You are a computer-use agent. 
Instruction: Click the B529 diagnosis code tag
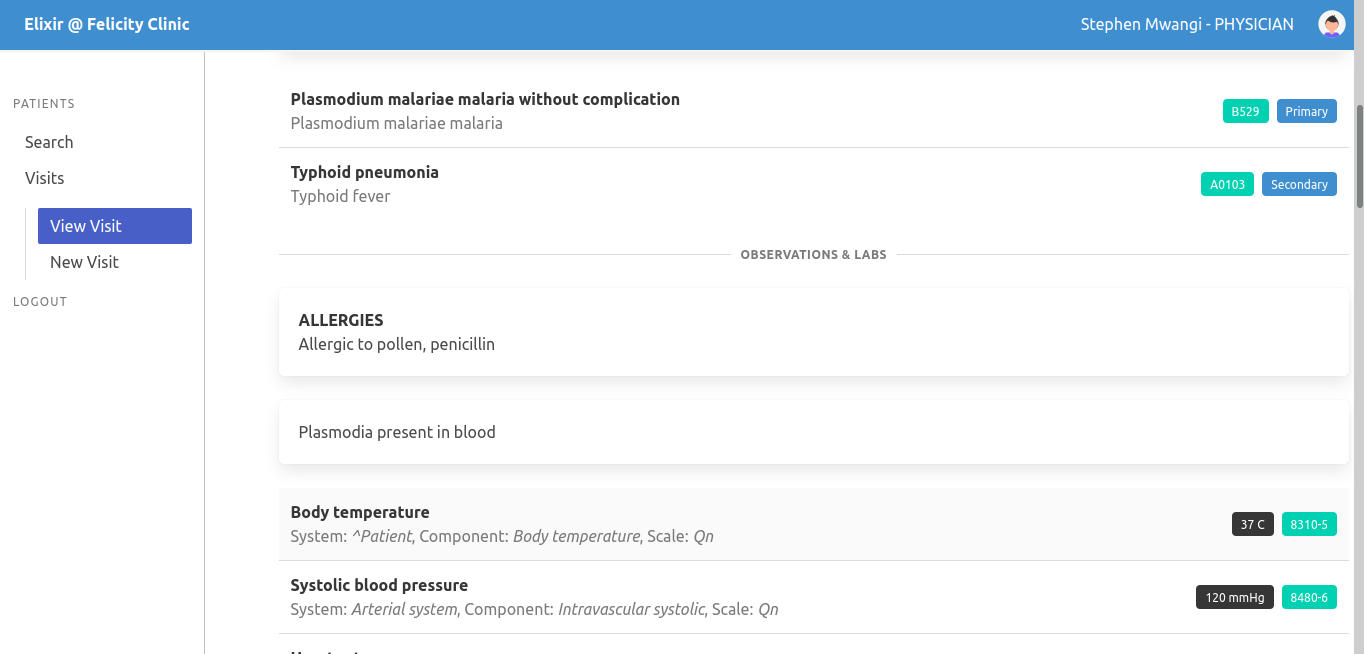click(1245, 111)
